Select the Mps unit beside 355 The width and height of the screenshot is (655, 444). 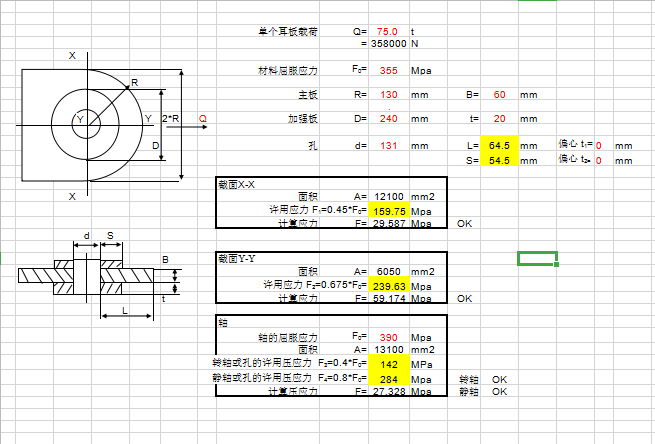421,71
